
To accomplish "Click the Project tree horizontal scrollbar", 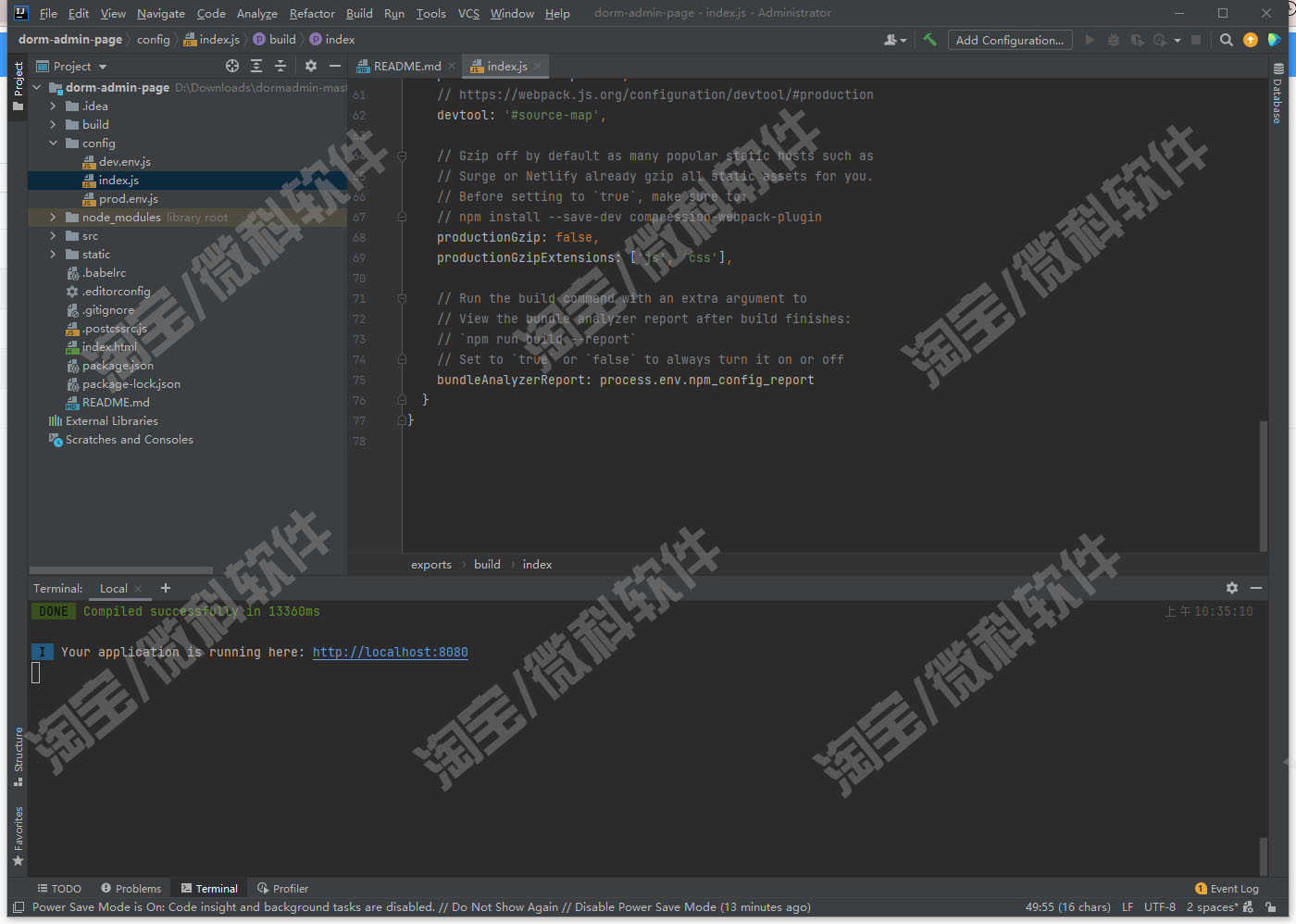I will coord(121,570).
